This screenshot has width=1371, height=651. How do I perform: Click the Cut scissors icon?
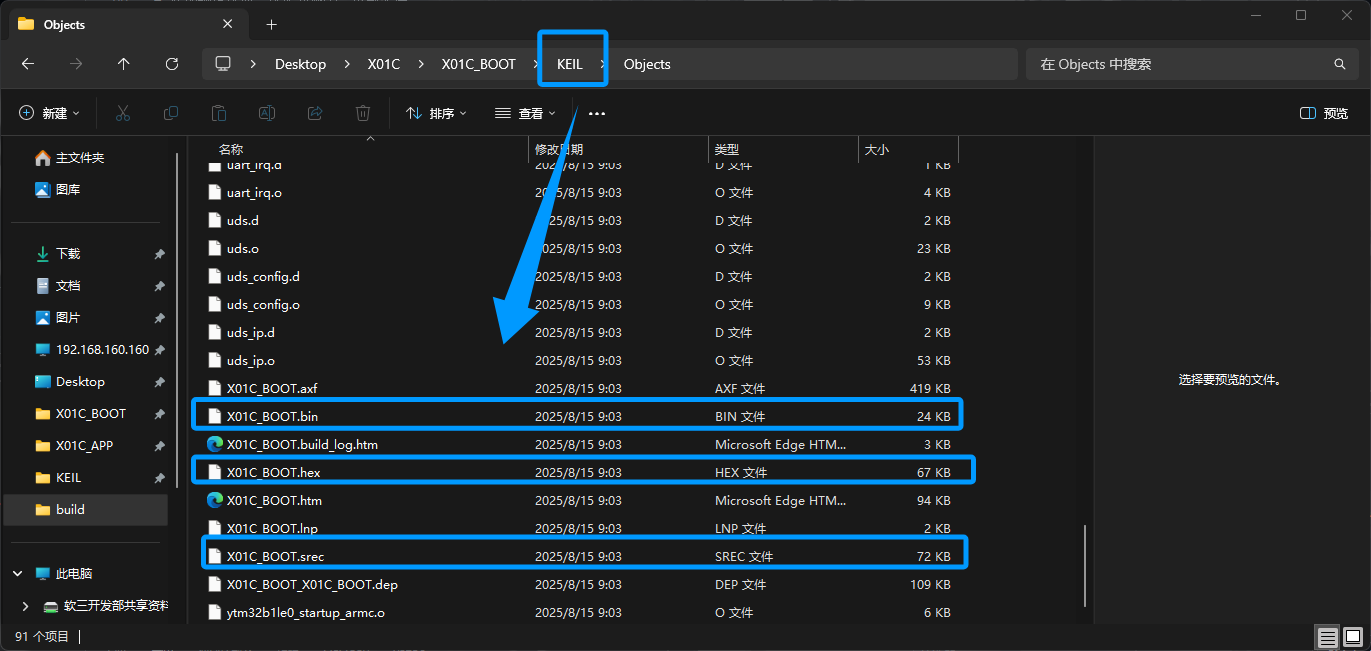[x=123, y=114]
